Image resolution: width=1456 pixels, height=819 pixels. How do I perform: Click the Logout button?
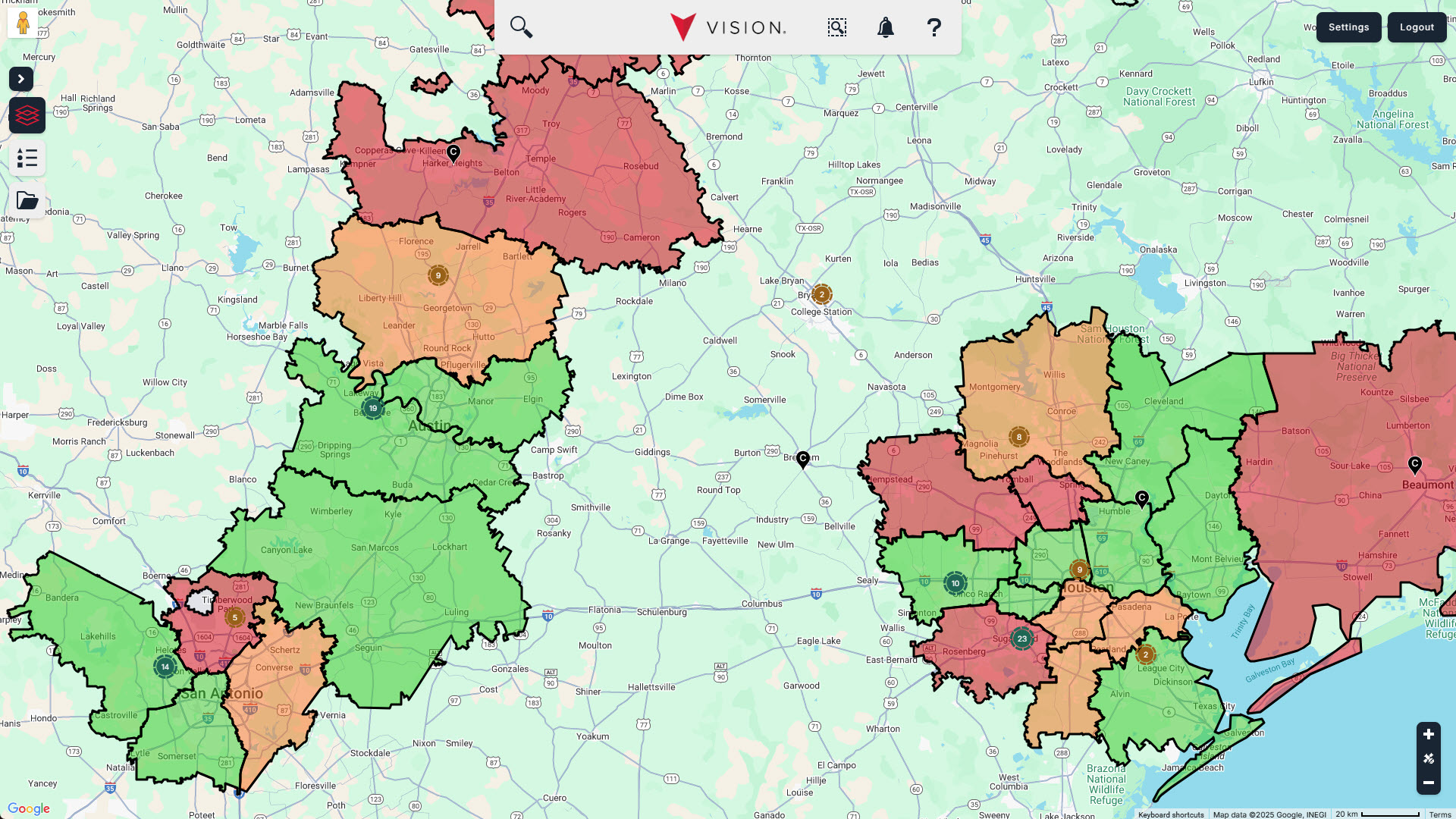click(1417, 27)
